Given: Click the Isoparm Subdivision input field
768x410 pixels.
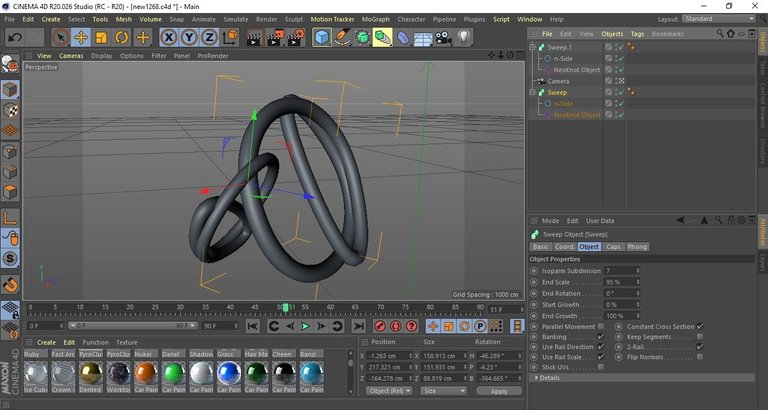Looking at the screenshot, I should click(622, 271).
